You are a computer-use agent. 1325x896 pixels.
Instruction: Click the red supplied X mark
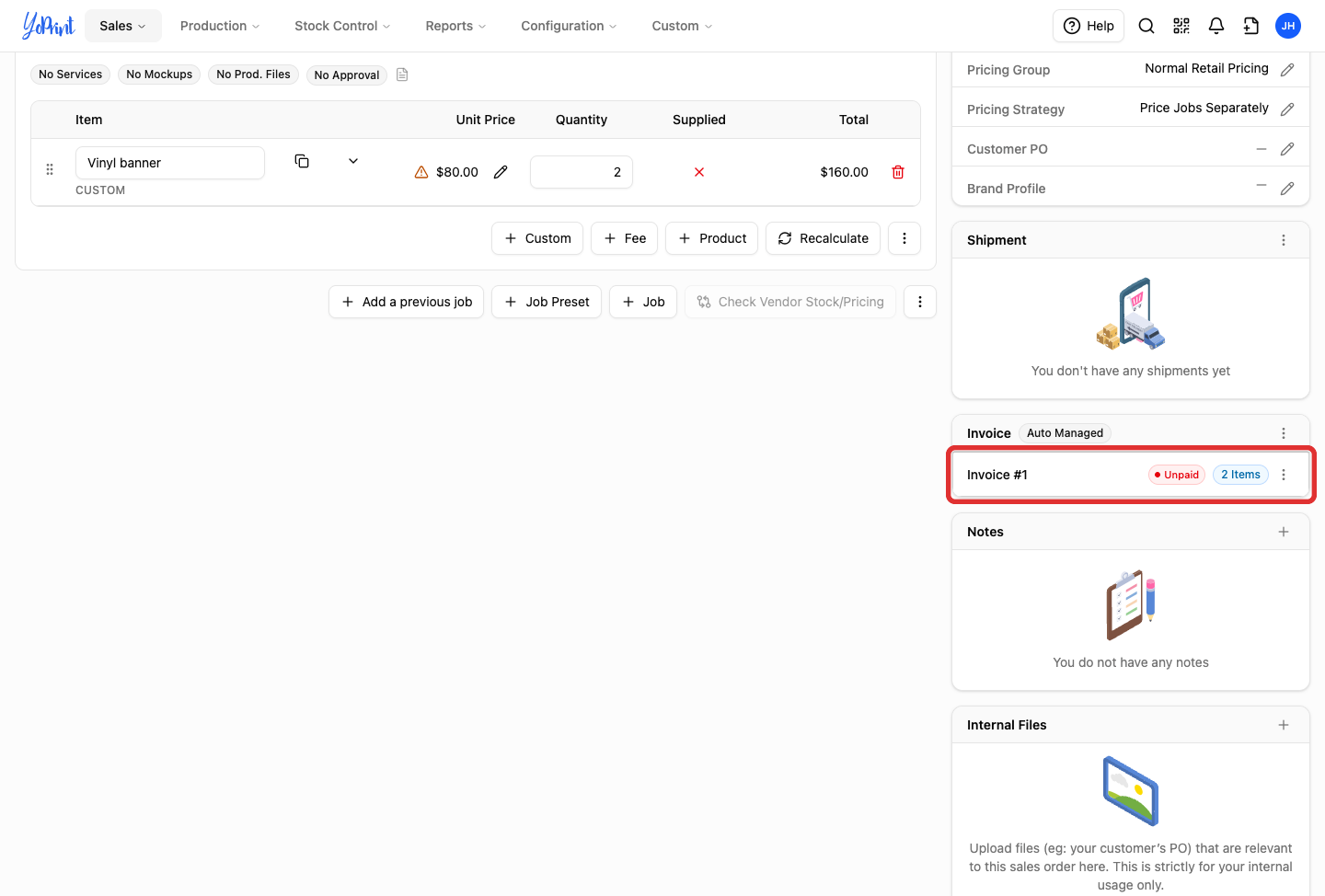pos(699,172)
